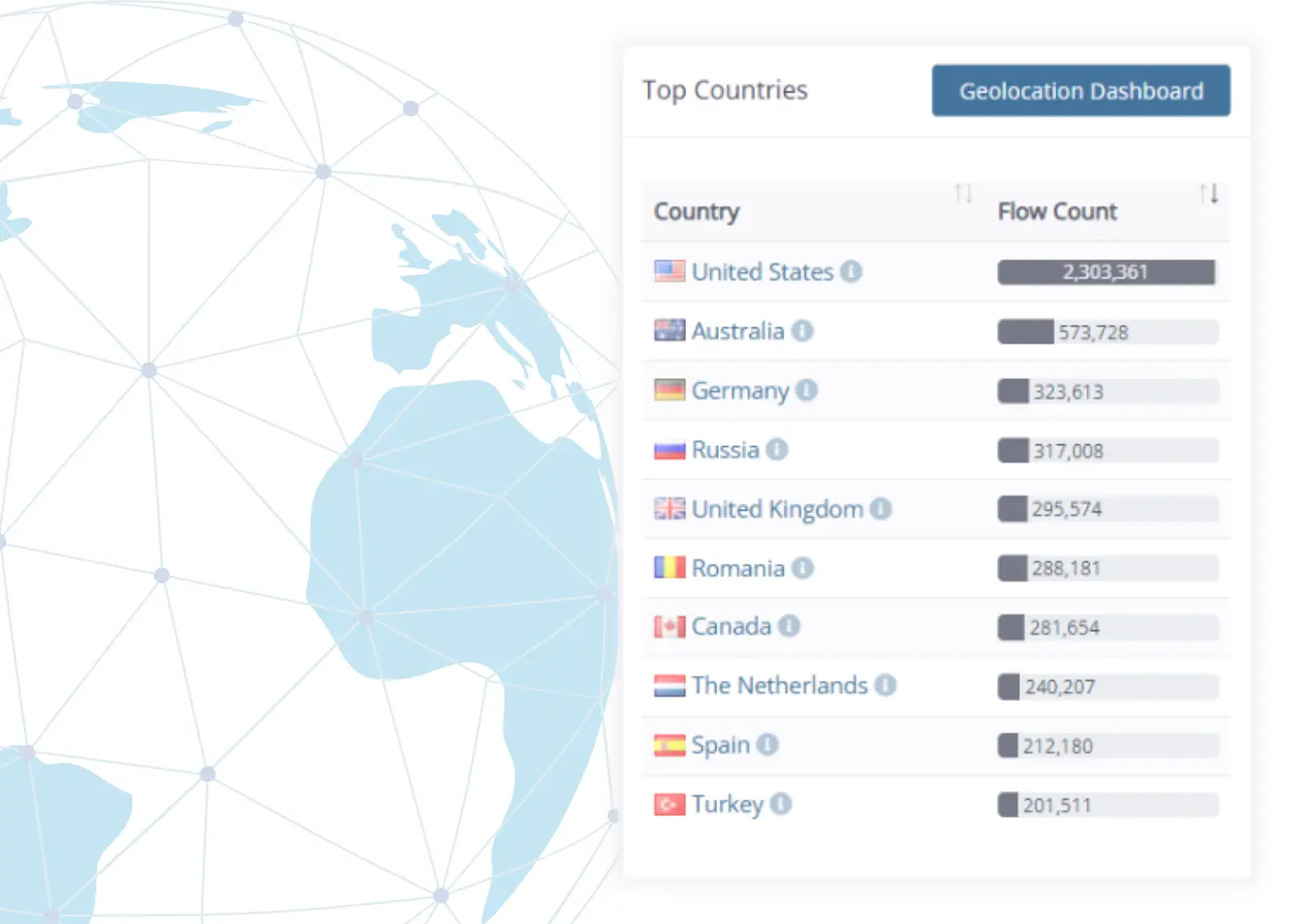1298x924 pixels.
Task: Select the United States country link
Action: pyautogui.click(x=762, y=272)
